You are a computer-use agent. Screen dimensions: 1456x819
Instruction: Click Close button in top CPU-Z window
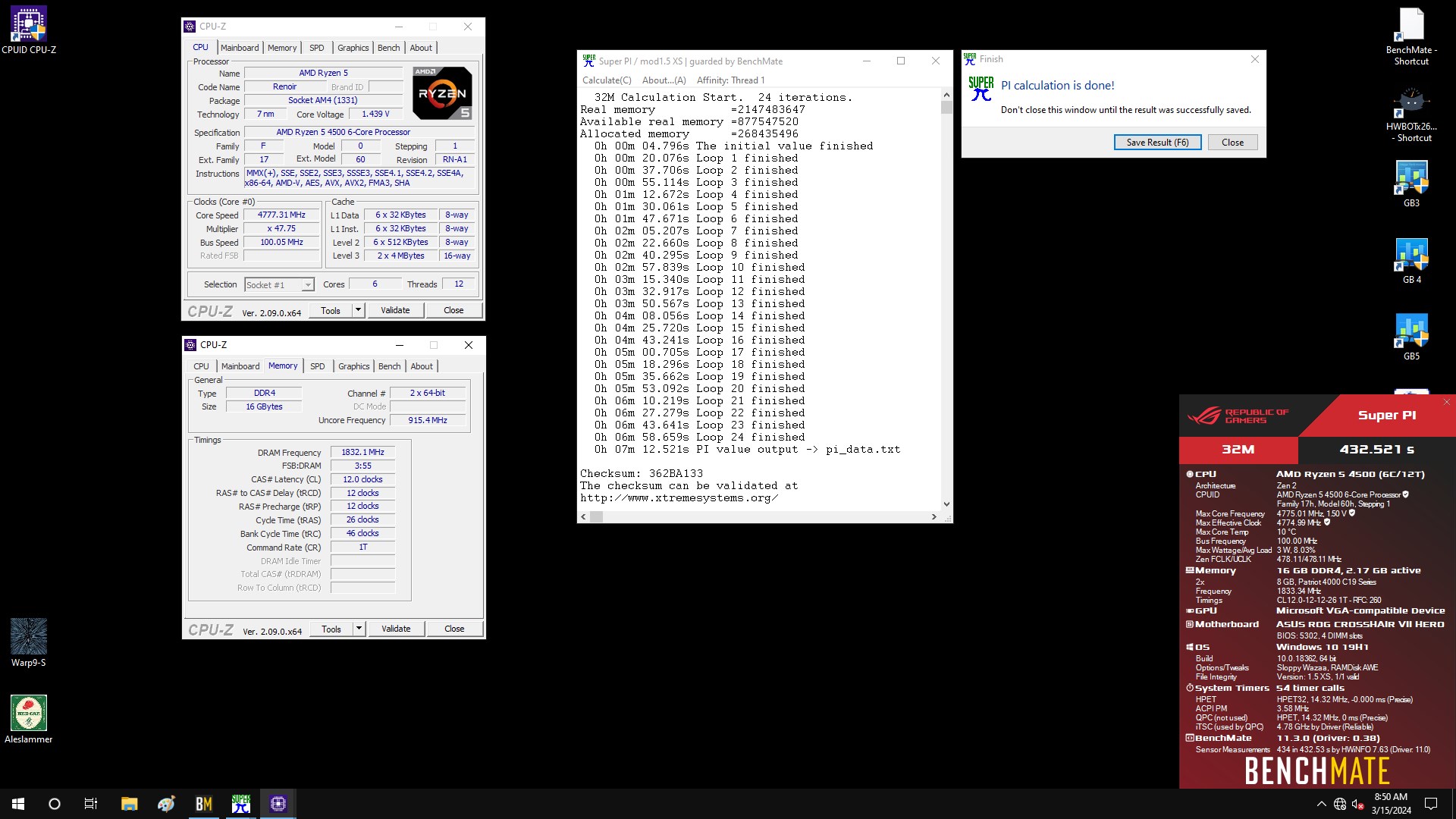(453, 310)
